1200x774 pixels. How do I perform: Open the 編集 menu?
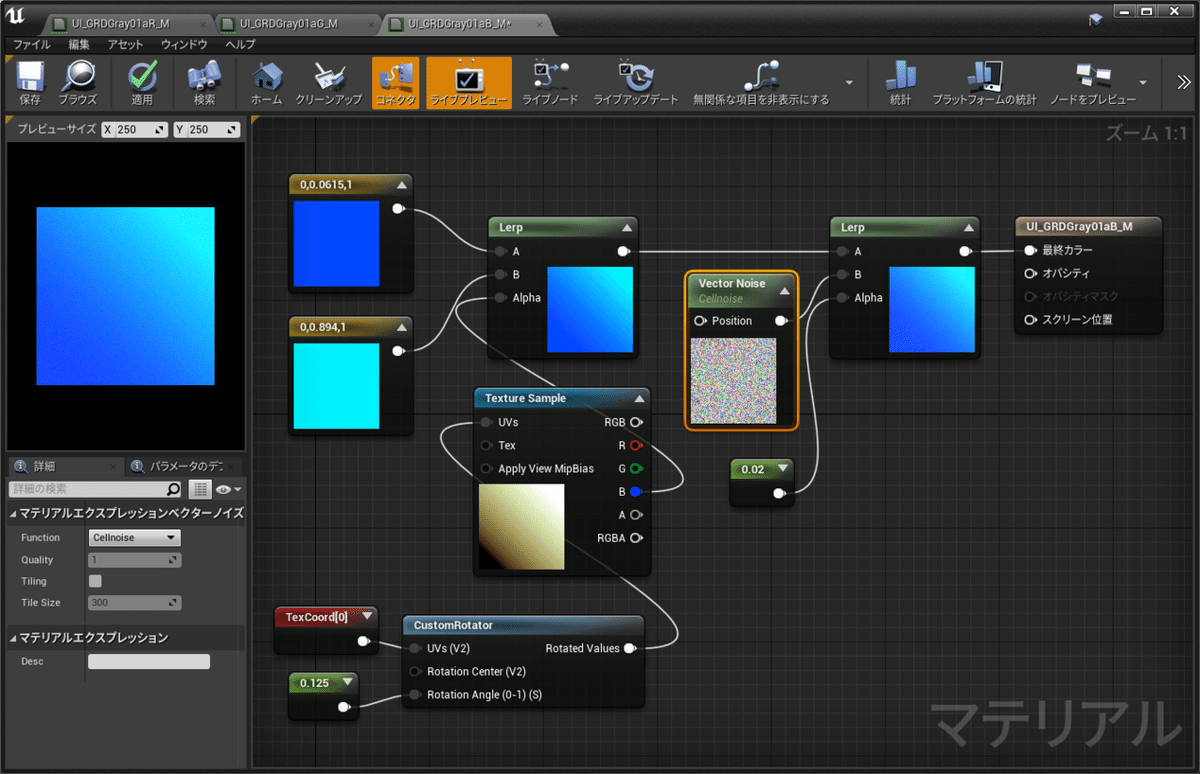(79, 45)
